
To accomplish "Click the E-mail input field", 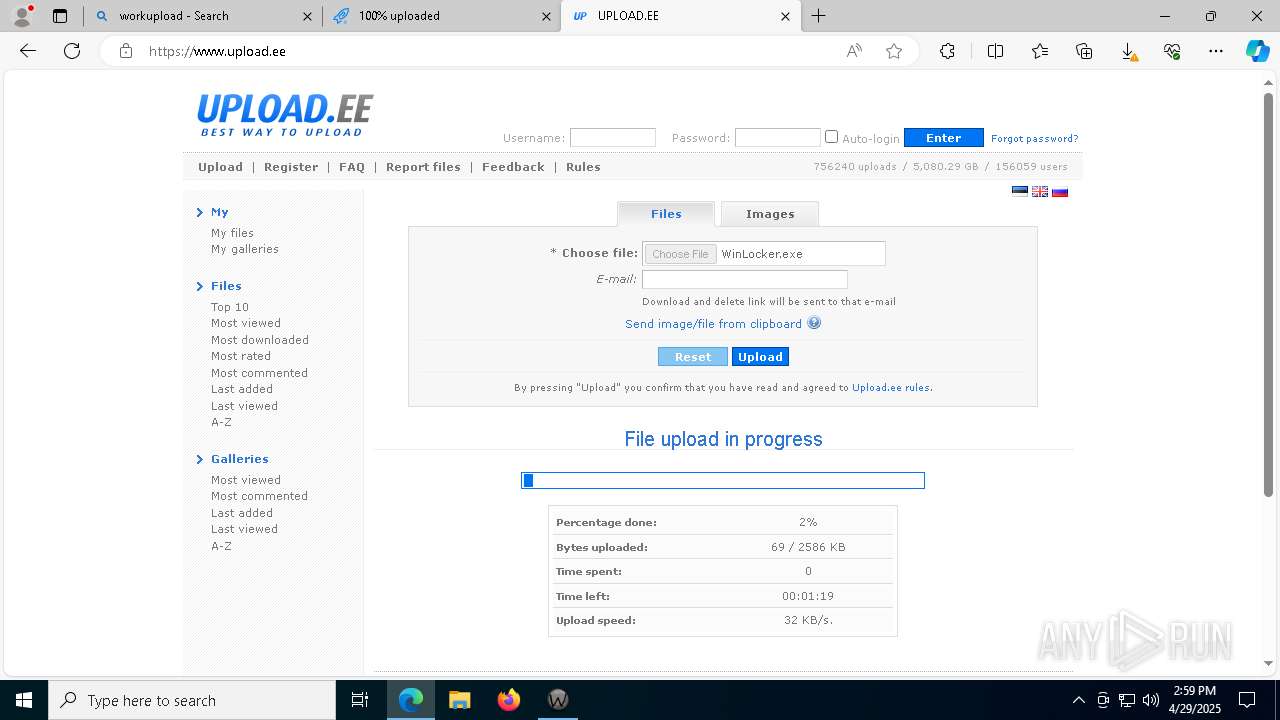I will pos(745,280).
